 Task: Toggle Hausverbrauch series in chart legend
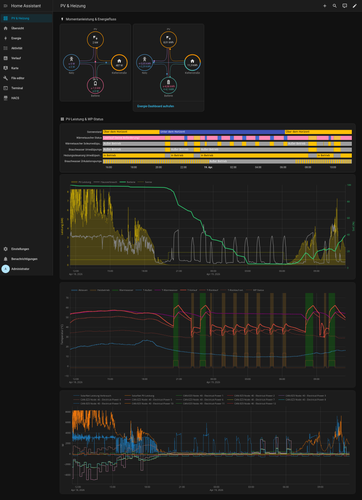click(106, 182)
